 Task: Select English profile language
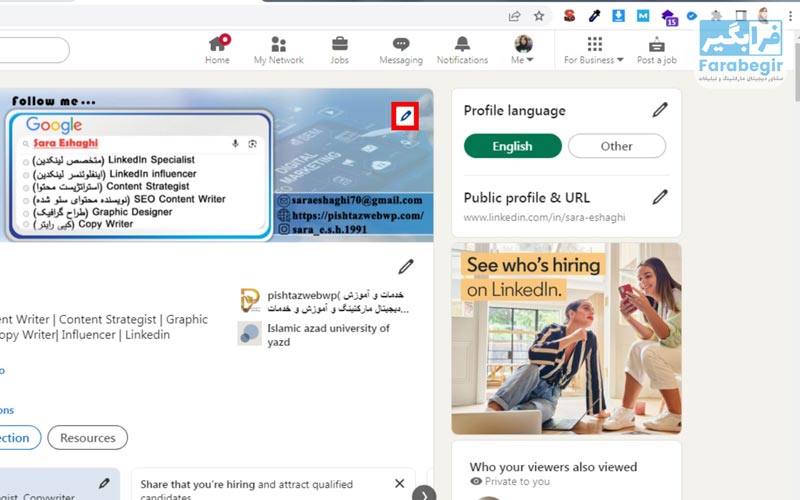[x=513, y=146]
